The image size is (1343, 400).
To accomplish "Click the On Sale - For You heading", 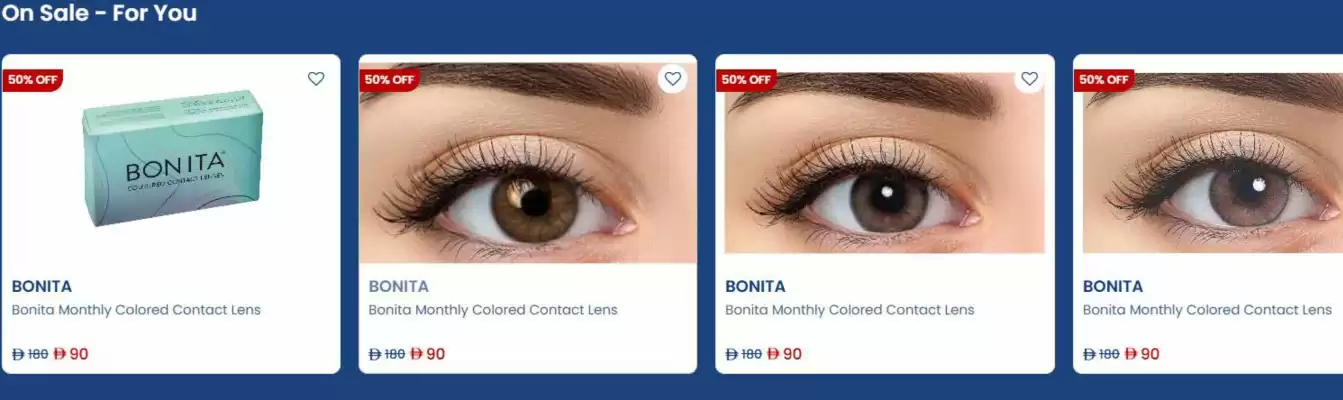I will click(99, 13).
